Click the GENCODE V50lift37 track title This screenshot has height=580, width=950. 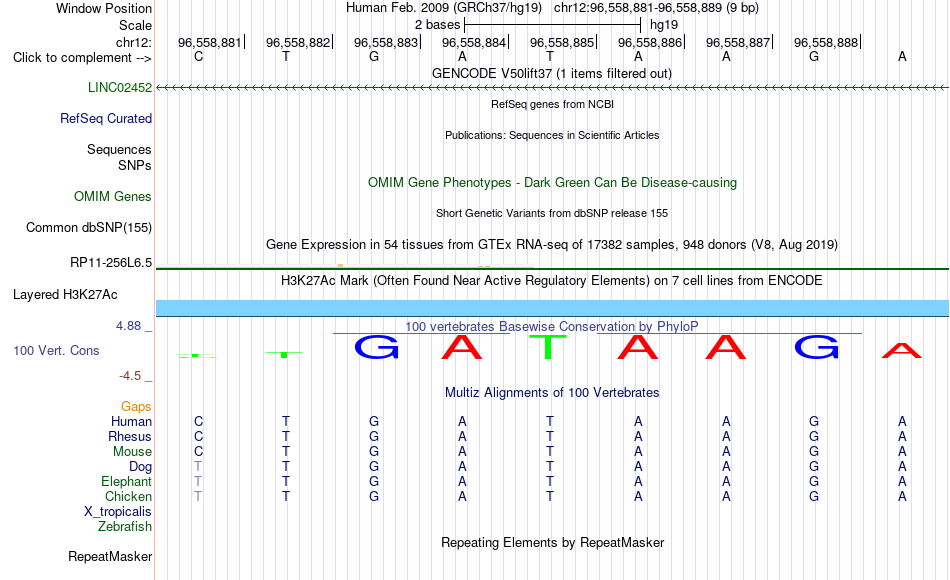tap(552, 73)
